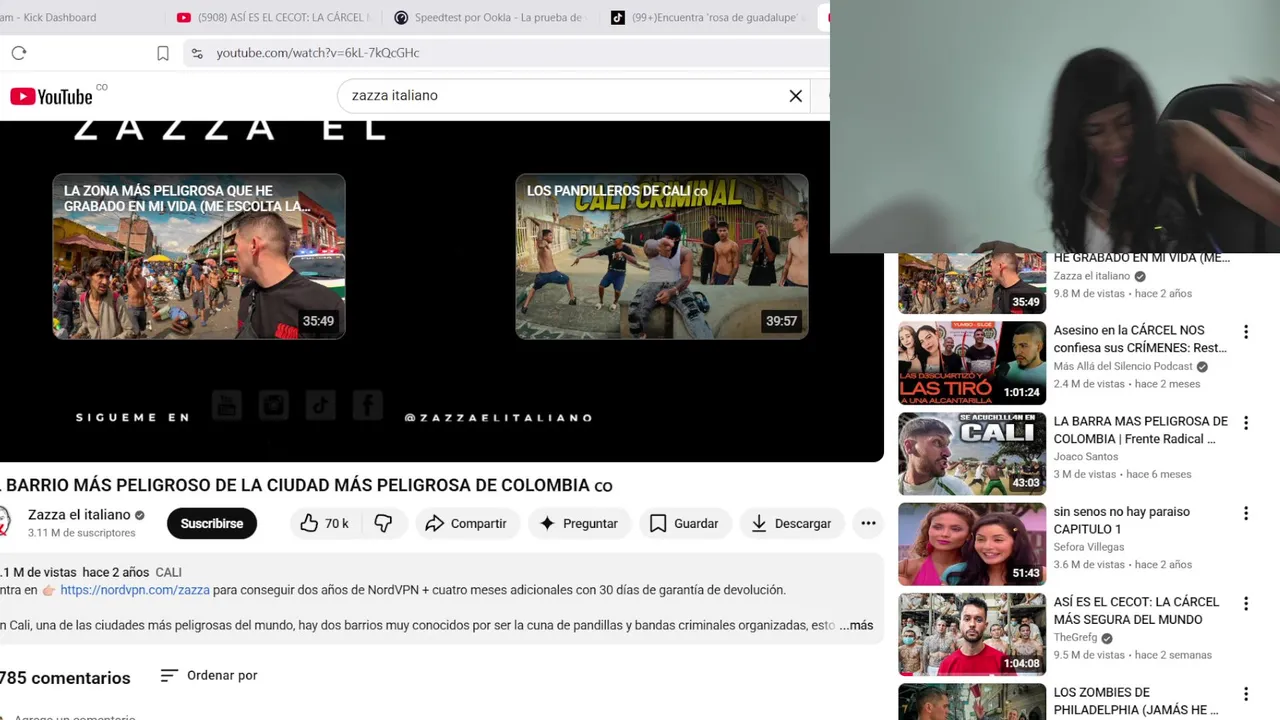Save the video with Guardar
Image resolution: width=1280 pixels, height=720 pixels.
tap(685, 523)
